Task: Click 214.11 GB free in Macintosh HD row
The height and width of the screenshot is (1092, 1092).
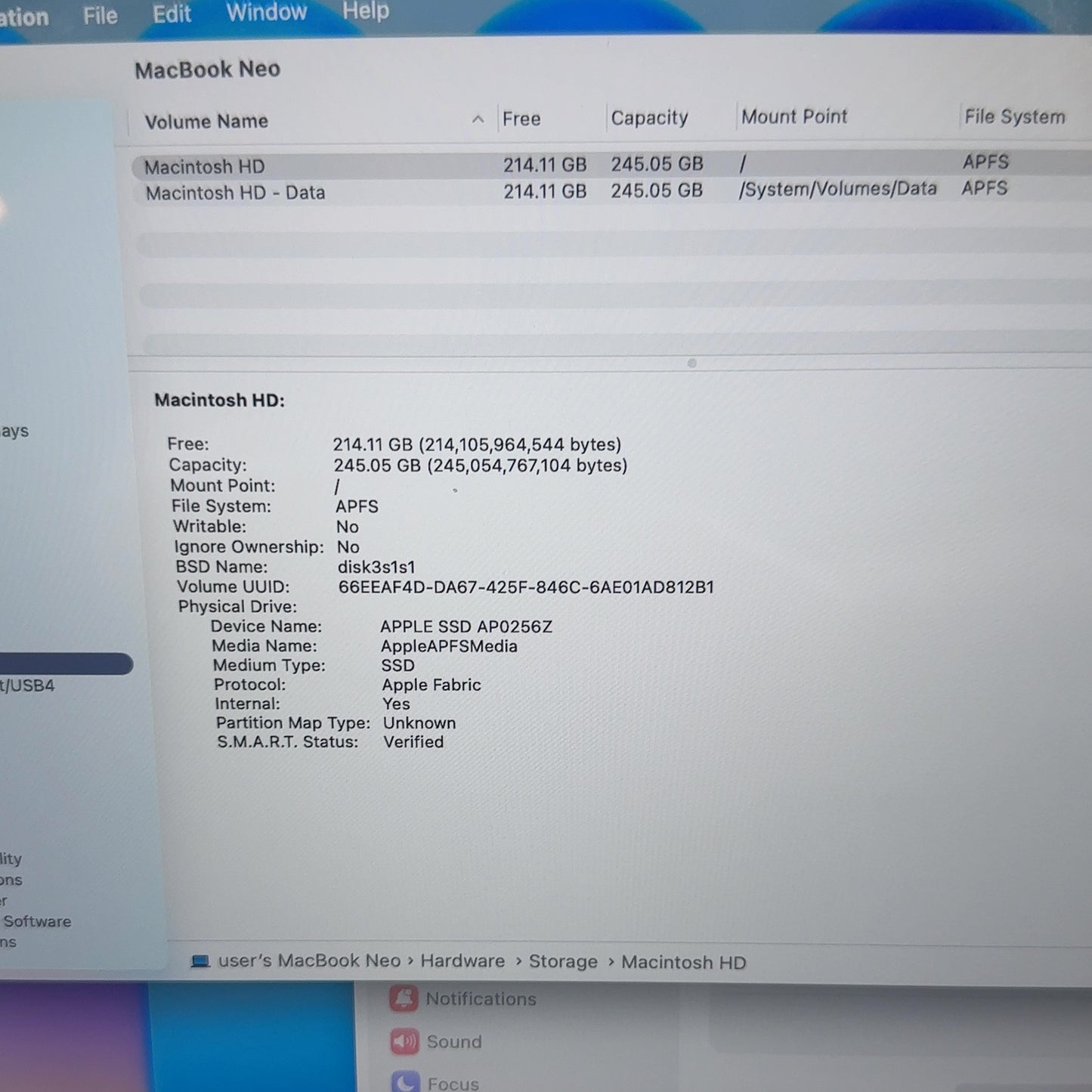Action: point(545,165)
